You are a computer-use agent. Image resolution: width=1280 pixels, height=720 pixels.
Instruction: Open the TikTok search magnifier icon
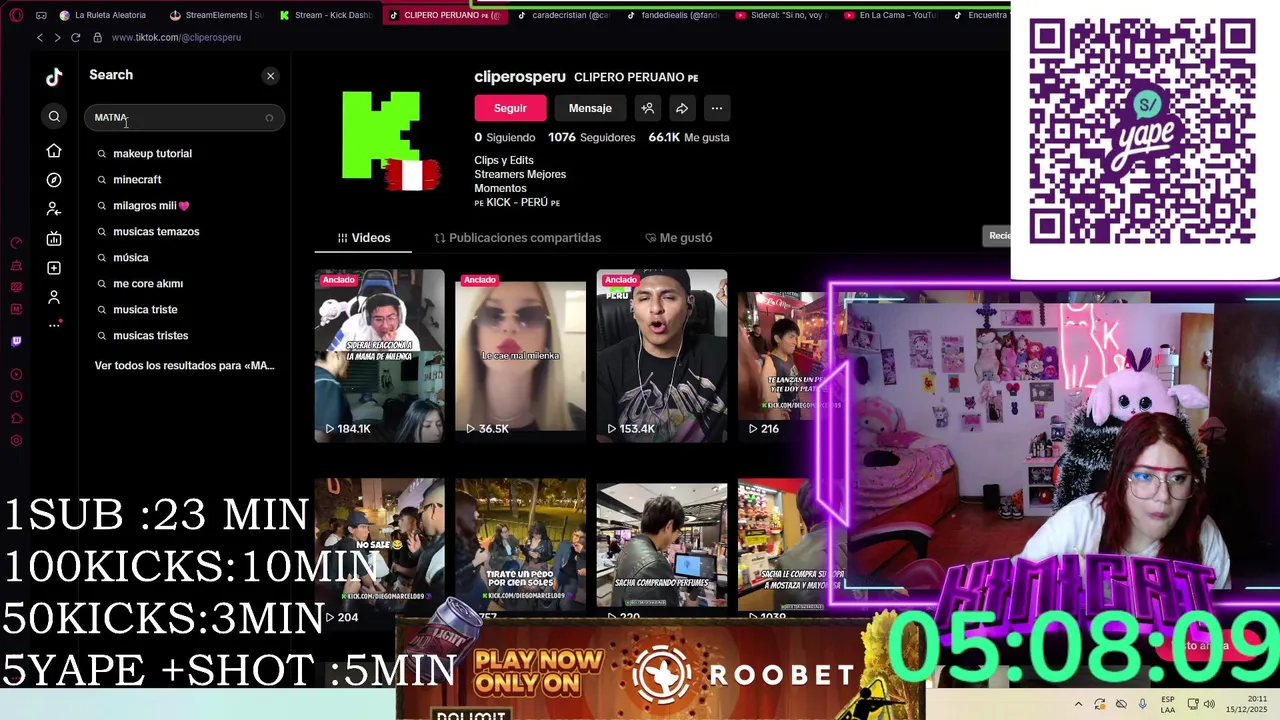point(54,117)
